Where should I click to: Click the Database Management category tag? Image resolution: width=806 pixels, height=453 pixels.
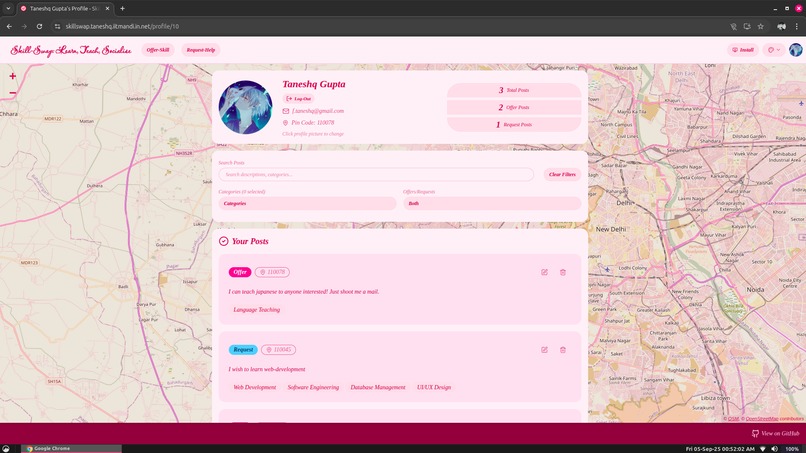point(378,387)
